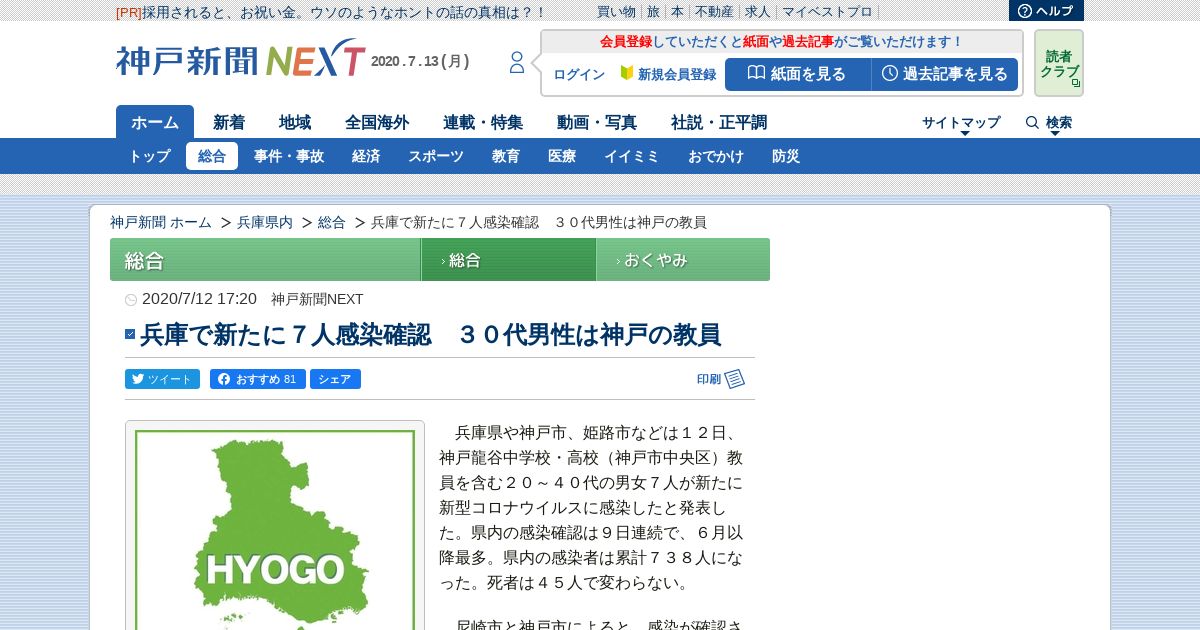Open 防災 submenu item
The height and width of the screenshot is (630, 1200).
tap(786, 156)
